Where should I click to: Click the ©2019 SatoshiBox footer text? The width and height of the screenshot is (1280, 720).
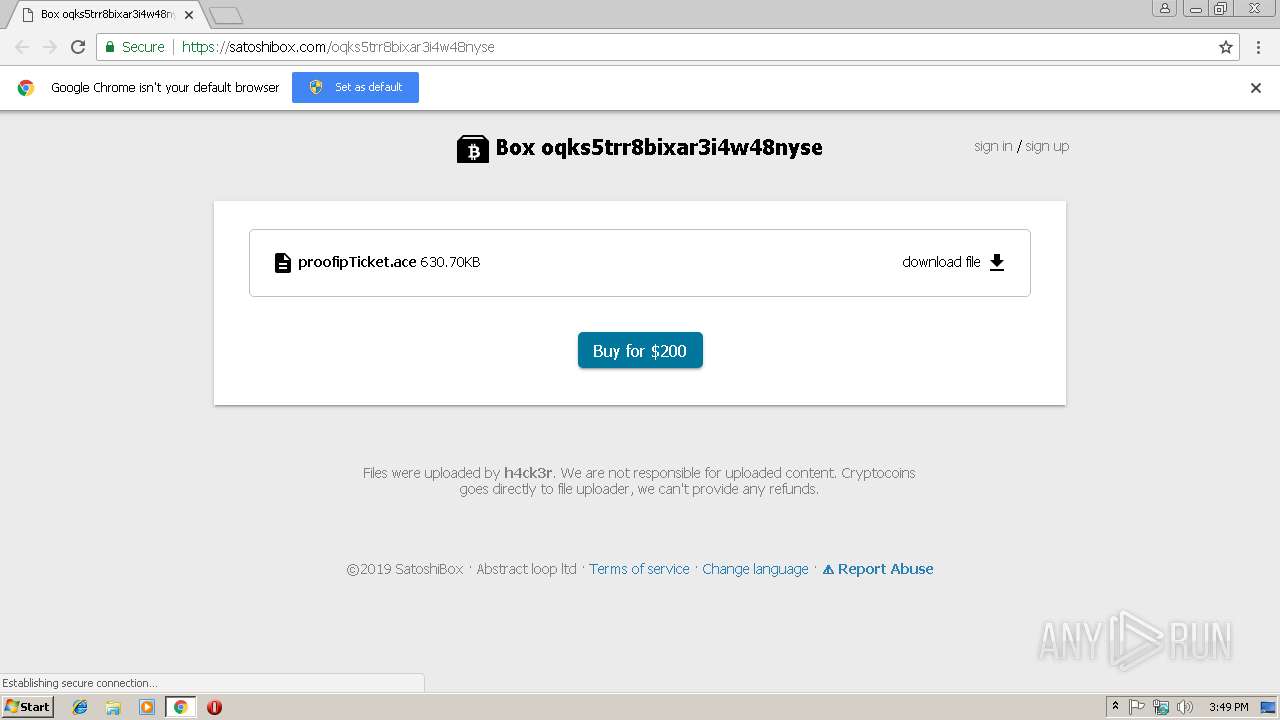coord(405,569)
